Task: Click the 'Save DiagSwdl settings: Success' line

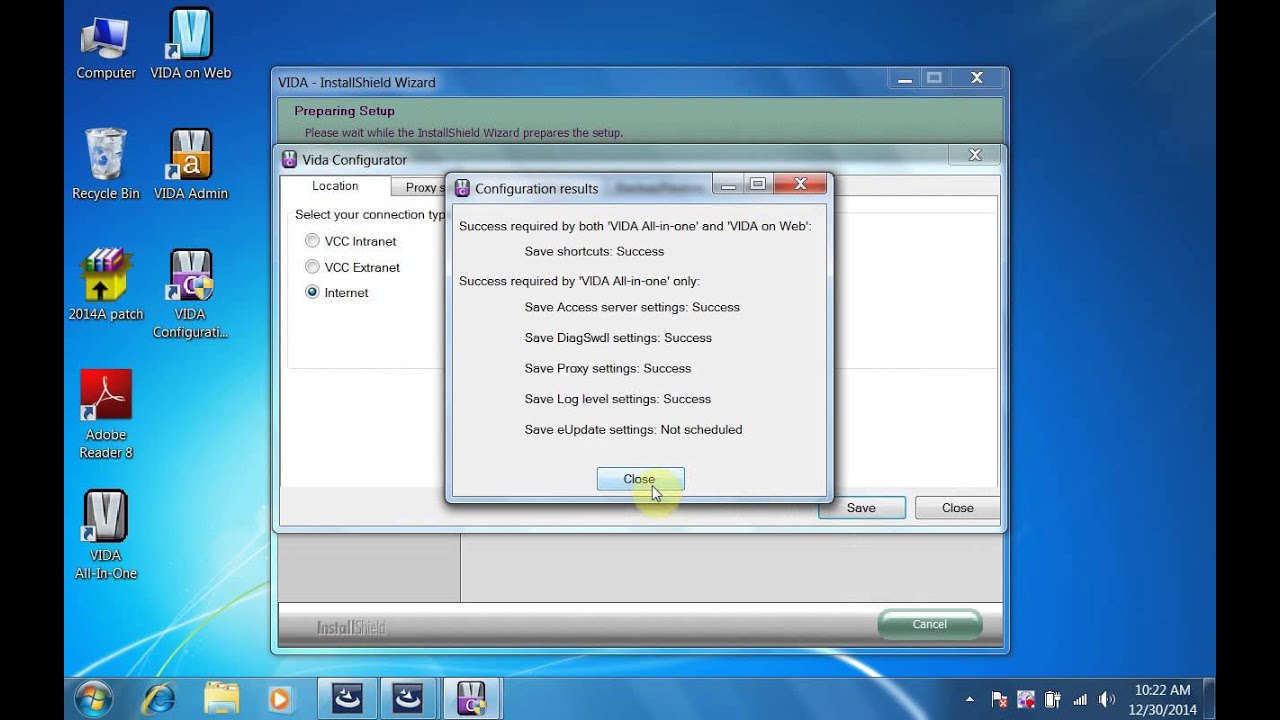Action: pyautogui.click(x=618, y=338)
